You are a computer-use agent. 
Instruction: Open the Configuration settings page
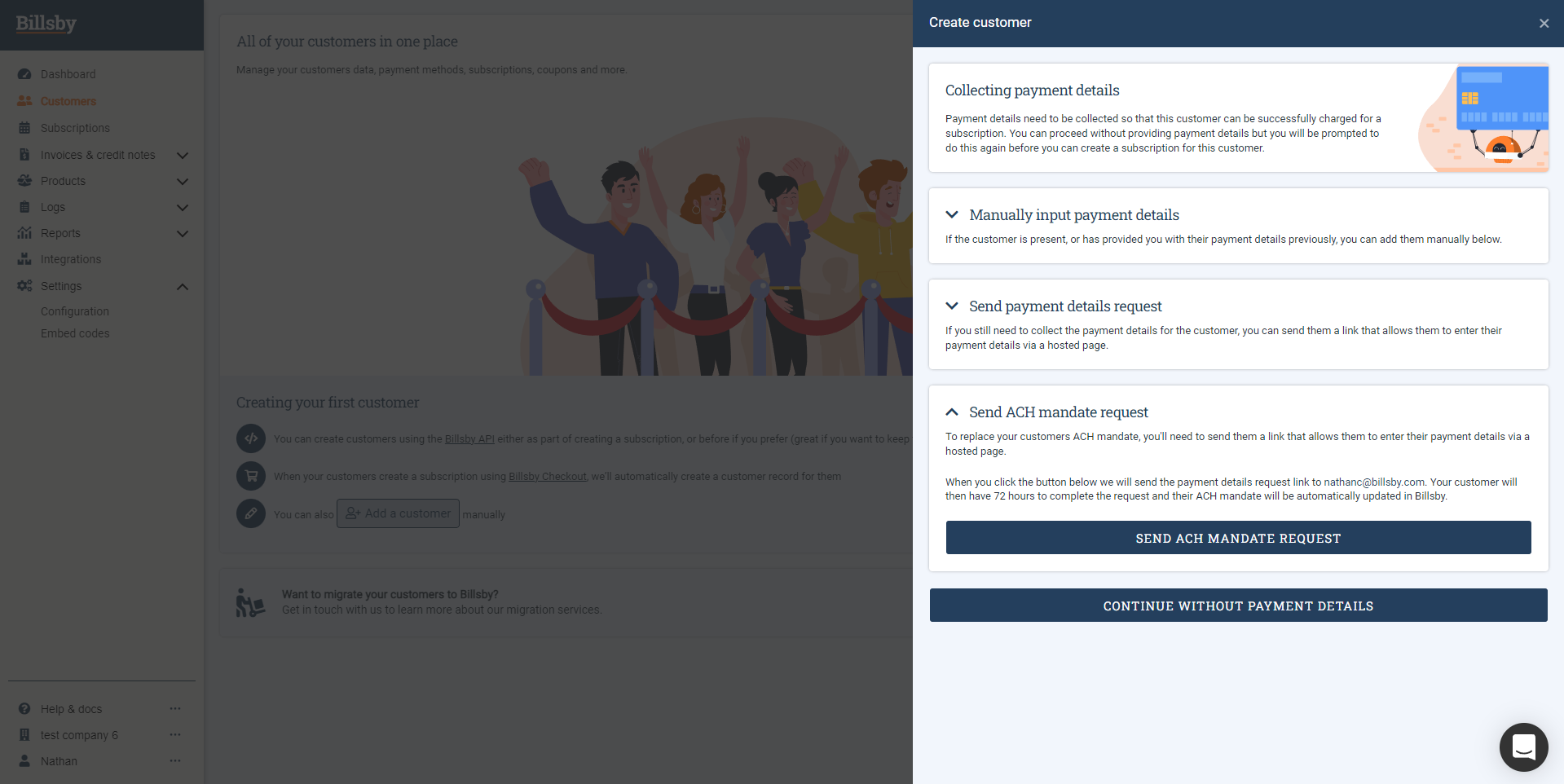(x=75, y=311)
